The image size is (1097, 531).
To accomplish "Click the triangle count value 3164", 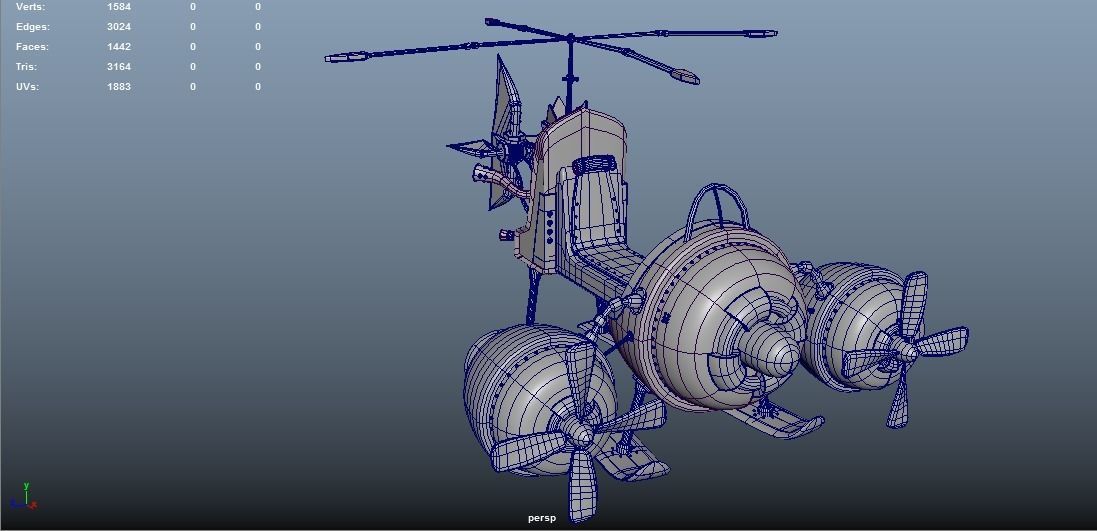I will tap(119, 67).
